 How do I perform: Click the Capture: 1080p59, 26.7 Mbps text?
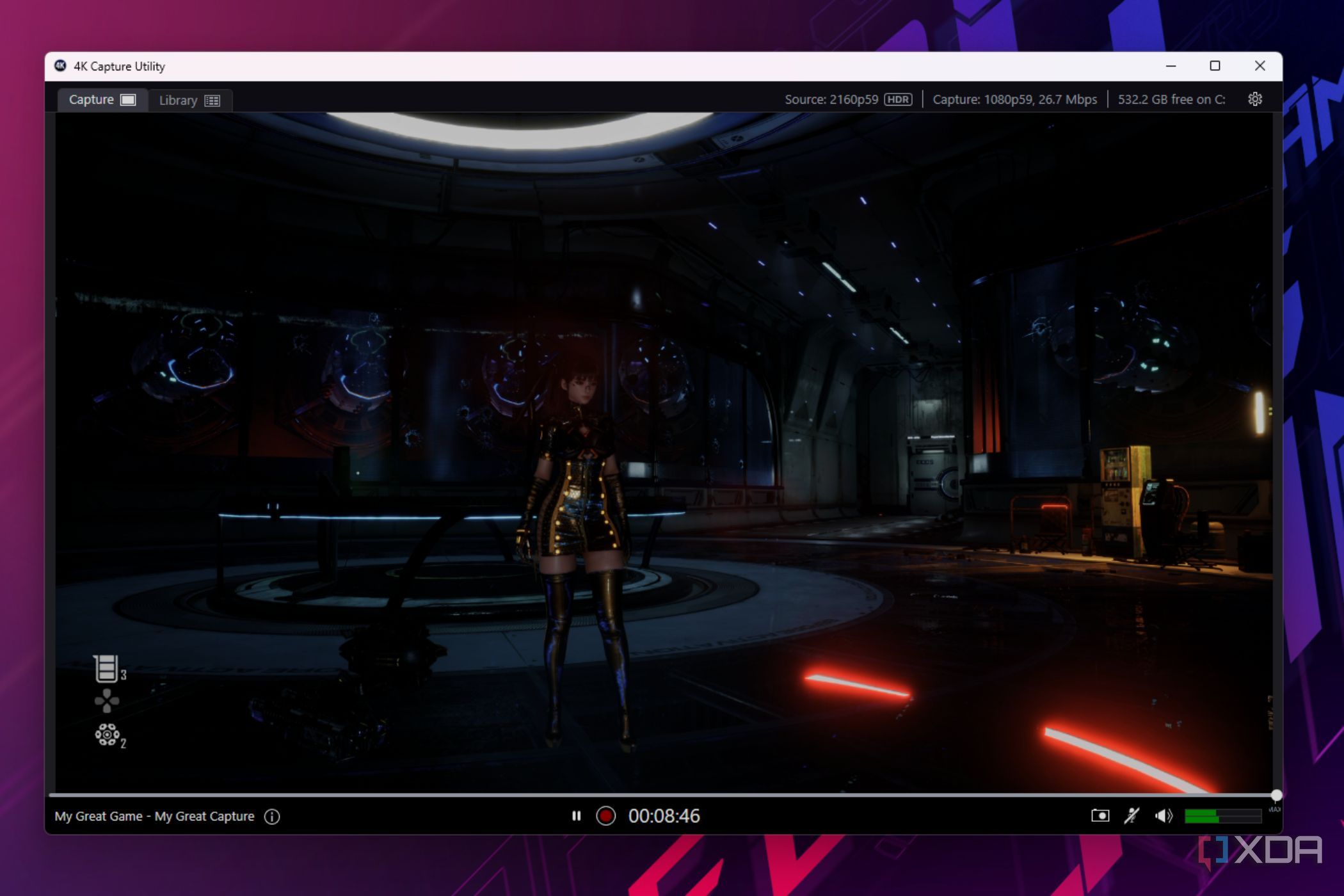point(1014,99)
